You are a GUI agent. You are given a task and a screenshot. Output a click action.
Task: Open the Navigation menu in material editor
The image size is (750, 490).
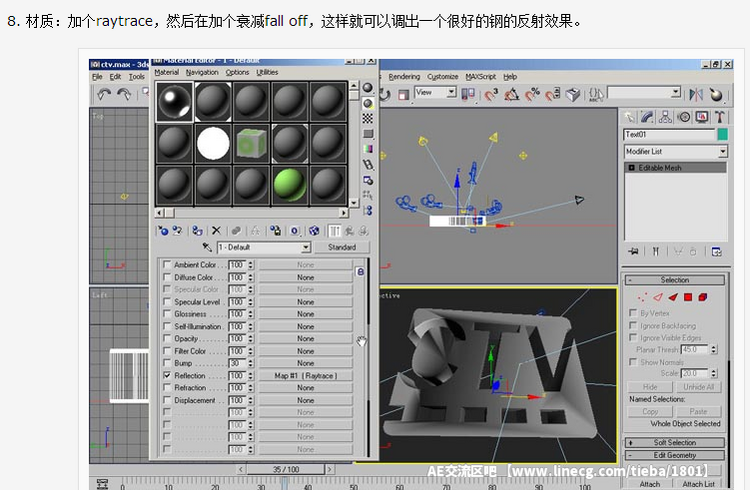(202, 72)
